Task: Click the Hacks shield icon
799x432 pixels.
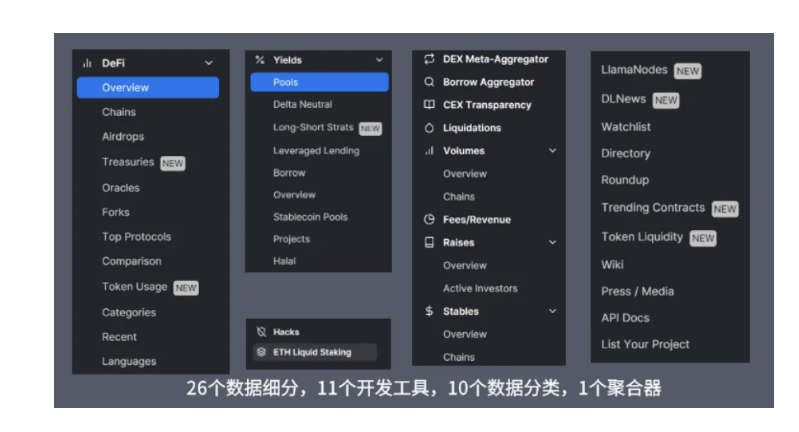Action: click(261, 332)
